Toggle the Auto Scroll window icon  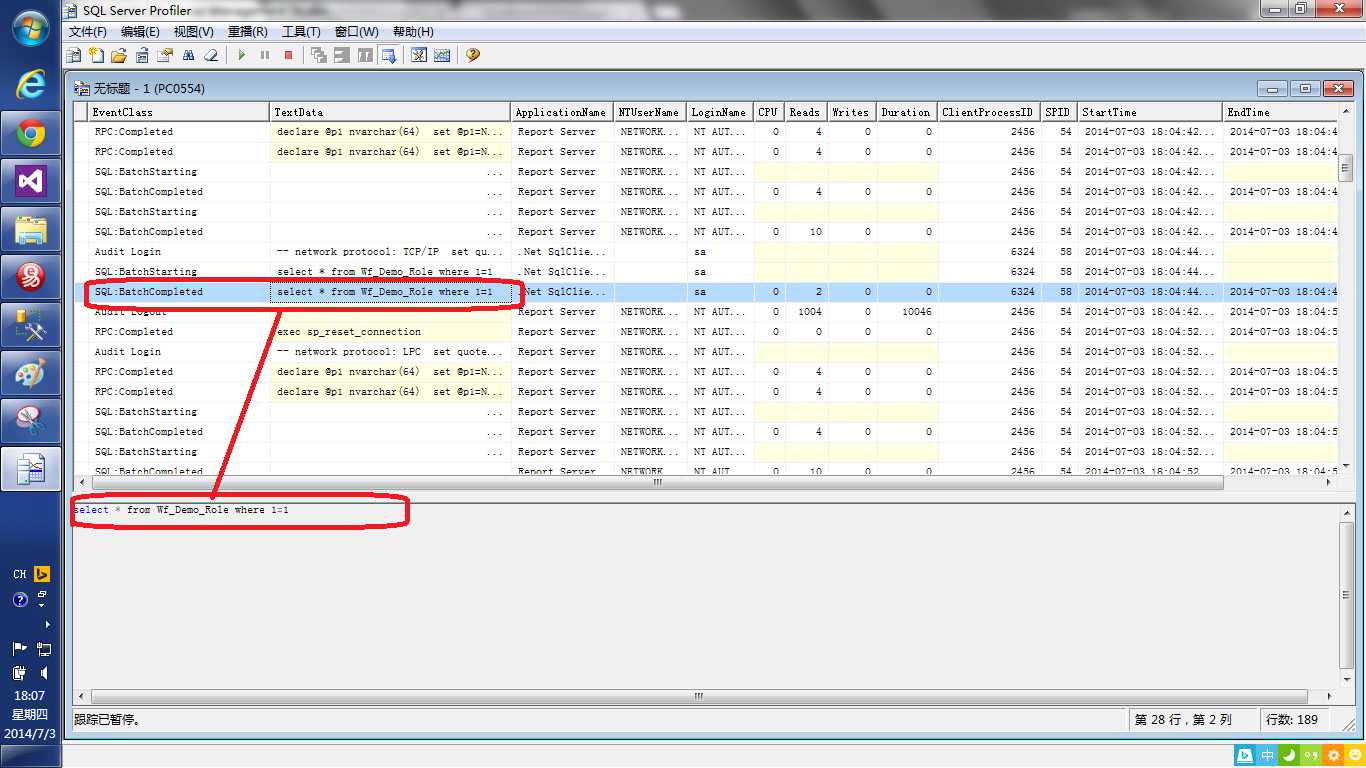tap(389, 55)
